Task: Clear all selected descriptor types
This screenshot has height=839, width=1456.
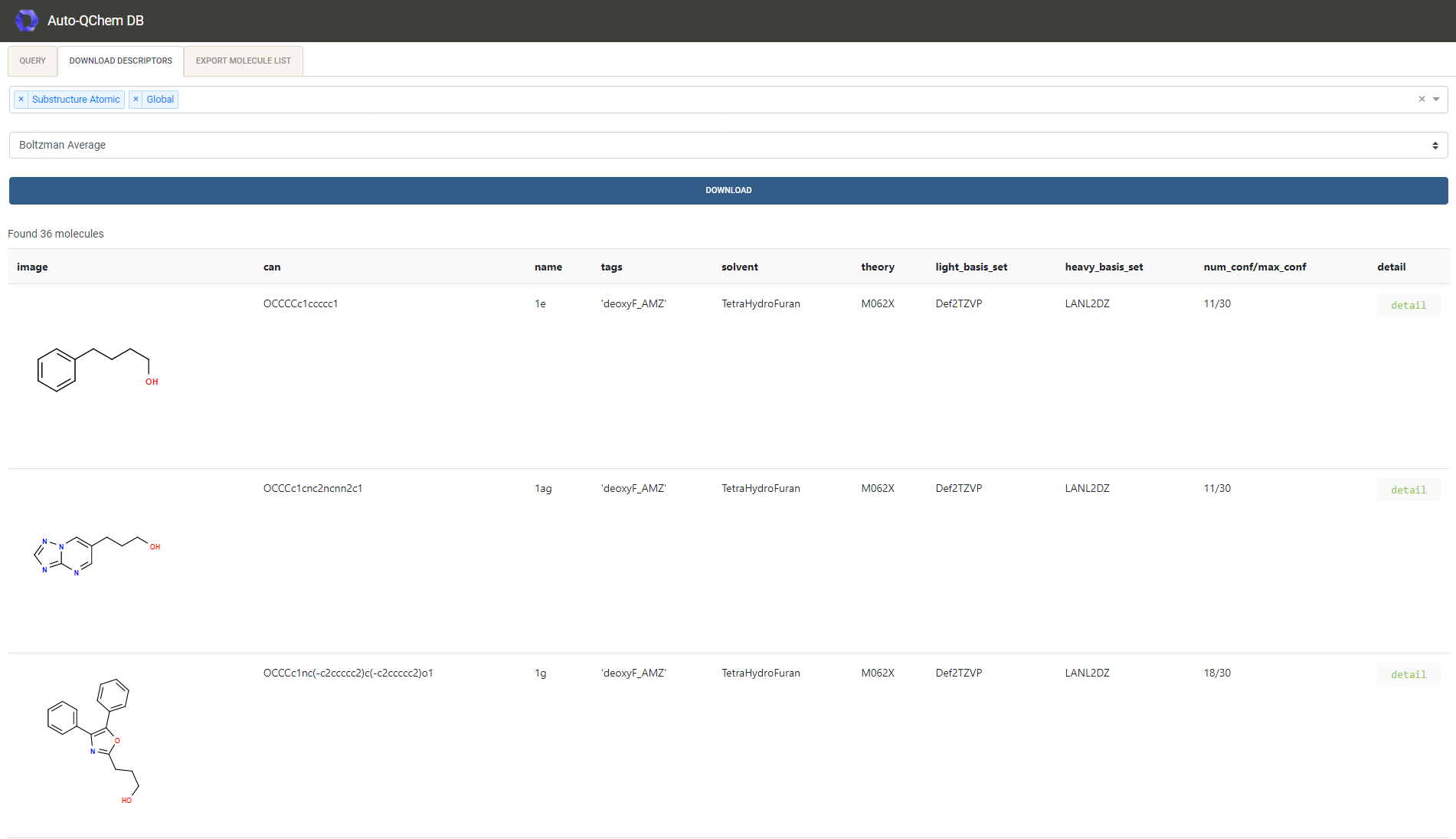Action: pos(1422,100)
